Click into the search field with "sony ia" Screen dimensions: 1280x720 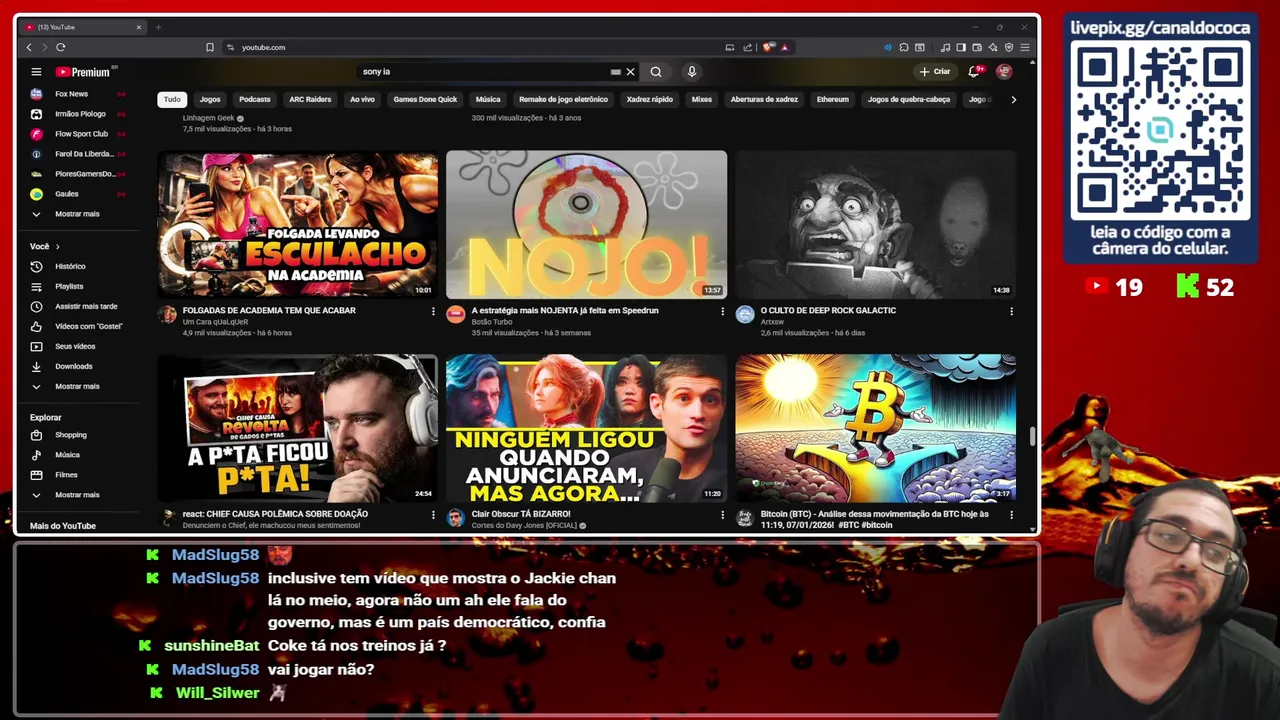click(485, 72)
